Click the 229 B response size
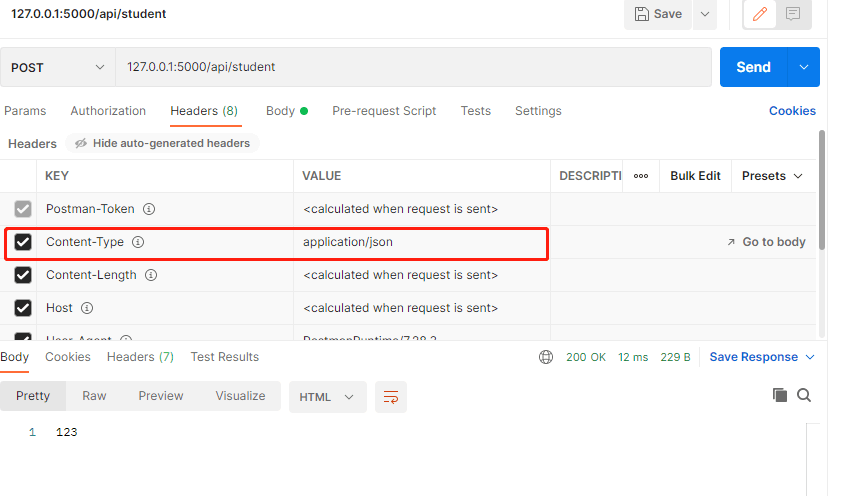841x496 pixels. click(x=675, y=357)
